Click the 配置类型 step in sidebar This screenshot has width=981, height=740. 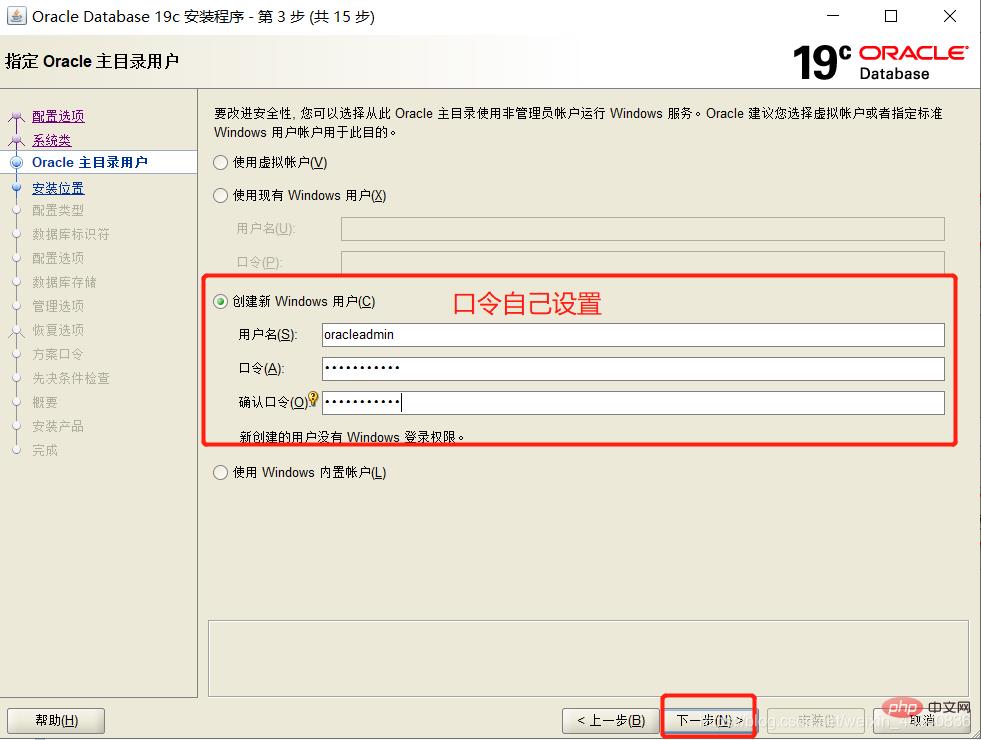58,210
